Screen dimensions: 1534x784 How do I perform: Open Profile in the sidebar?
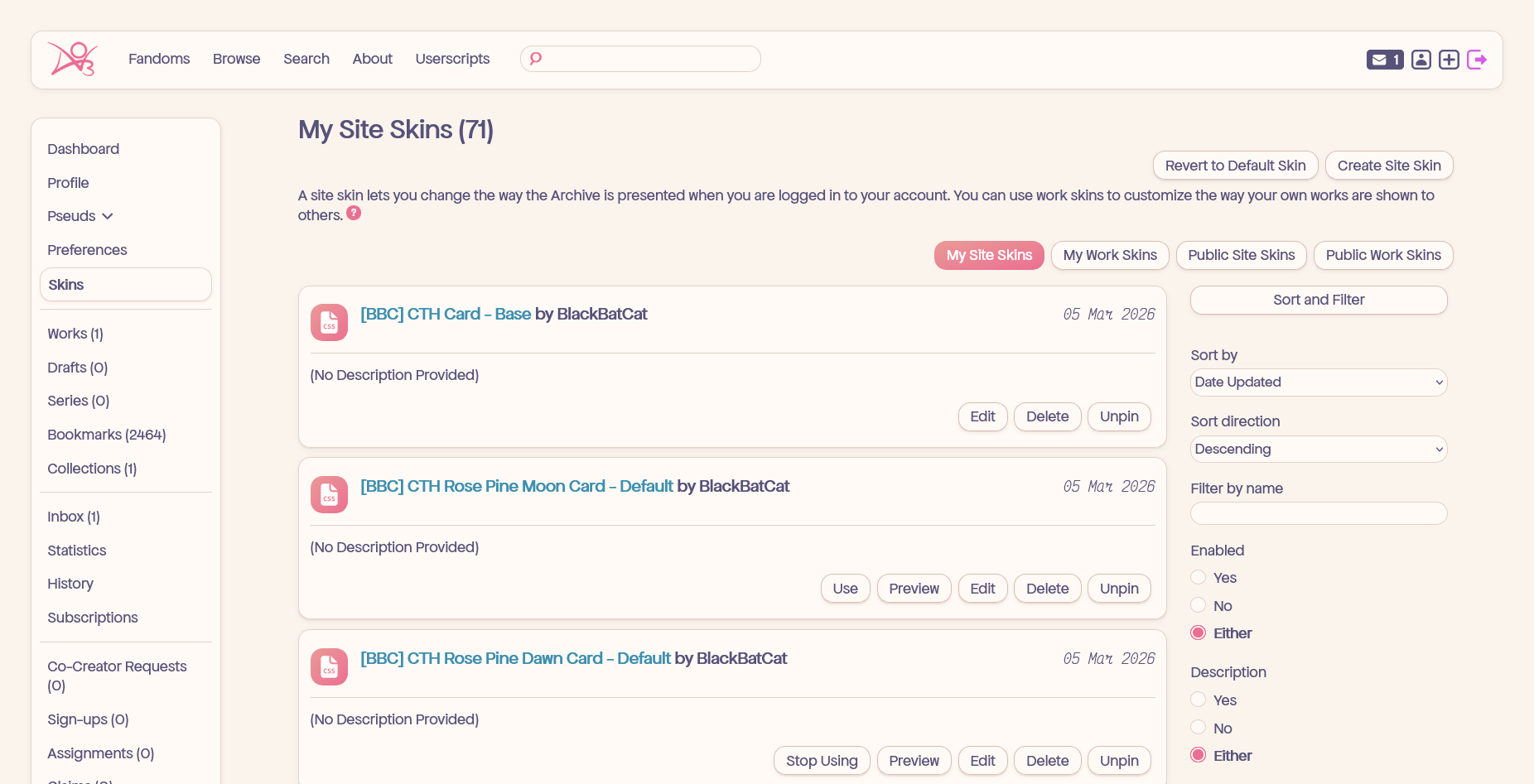click(68, 183)
